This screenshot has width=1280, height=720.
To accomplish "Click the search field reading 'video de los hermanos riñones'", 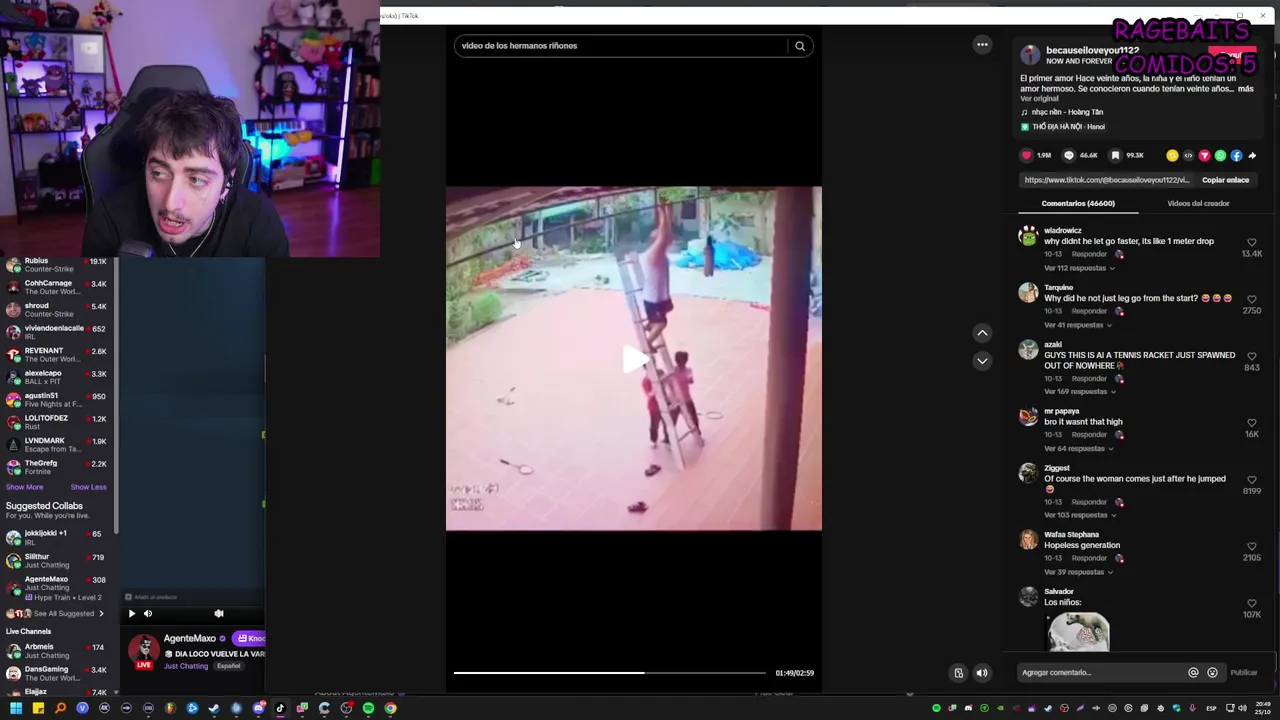I will coord(621,46).
